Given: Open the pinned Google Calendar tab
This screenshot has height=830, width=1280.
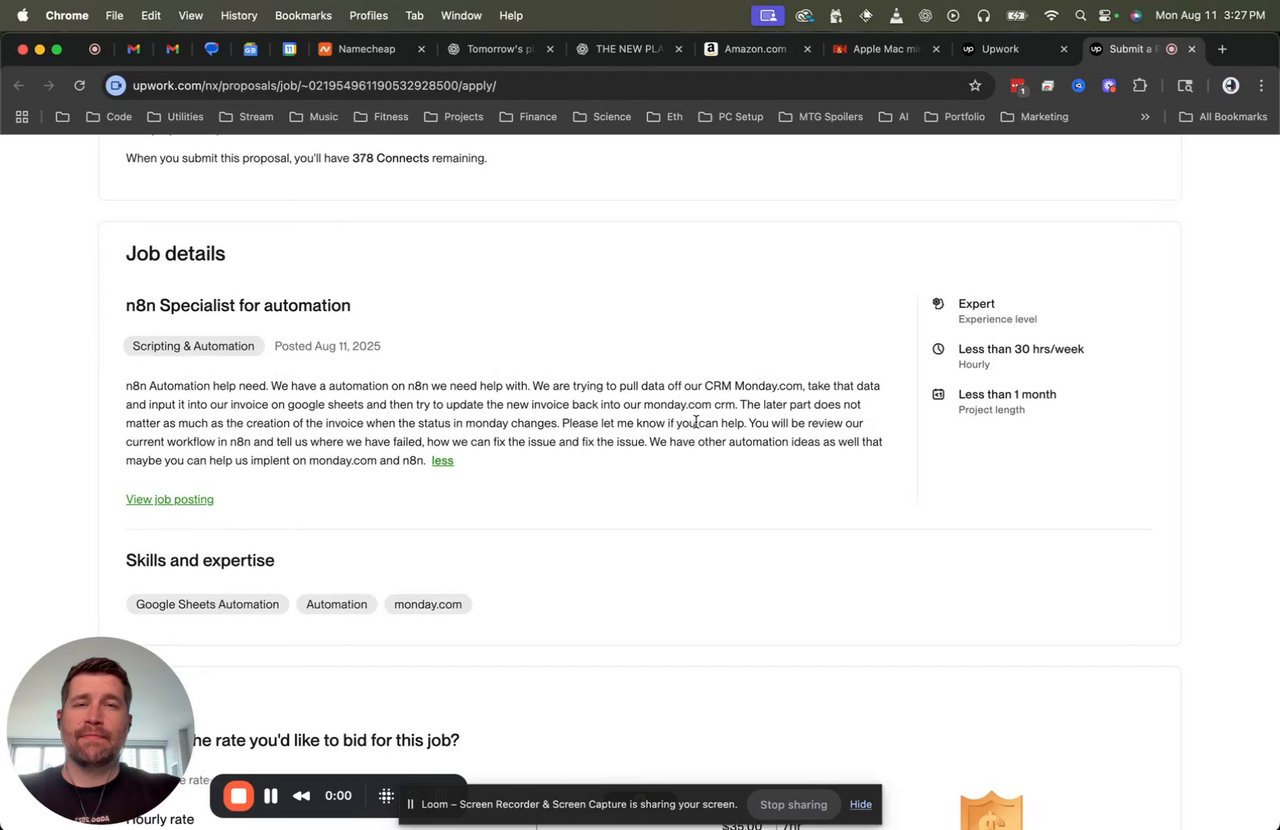Looking at the screenshot, I should 289,49.
